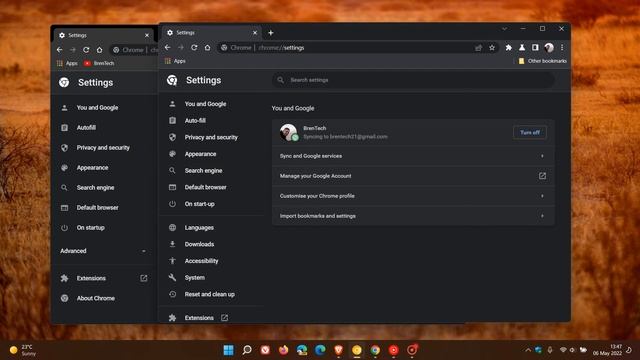
Task: Close the Settings tab in back window
Action: click(147, 35)
